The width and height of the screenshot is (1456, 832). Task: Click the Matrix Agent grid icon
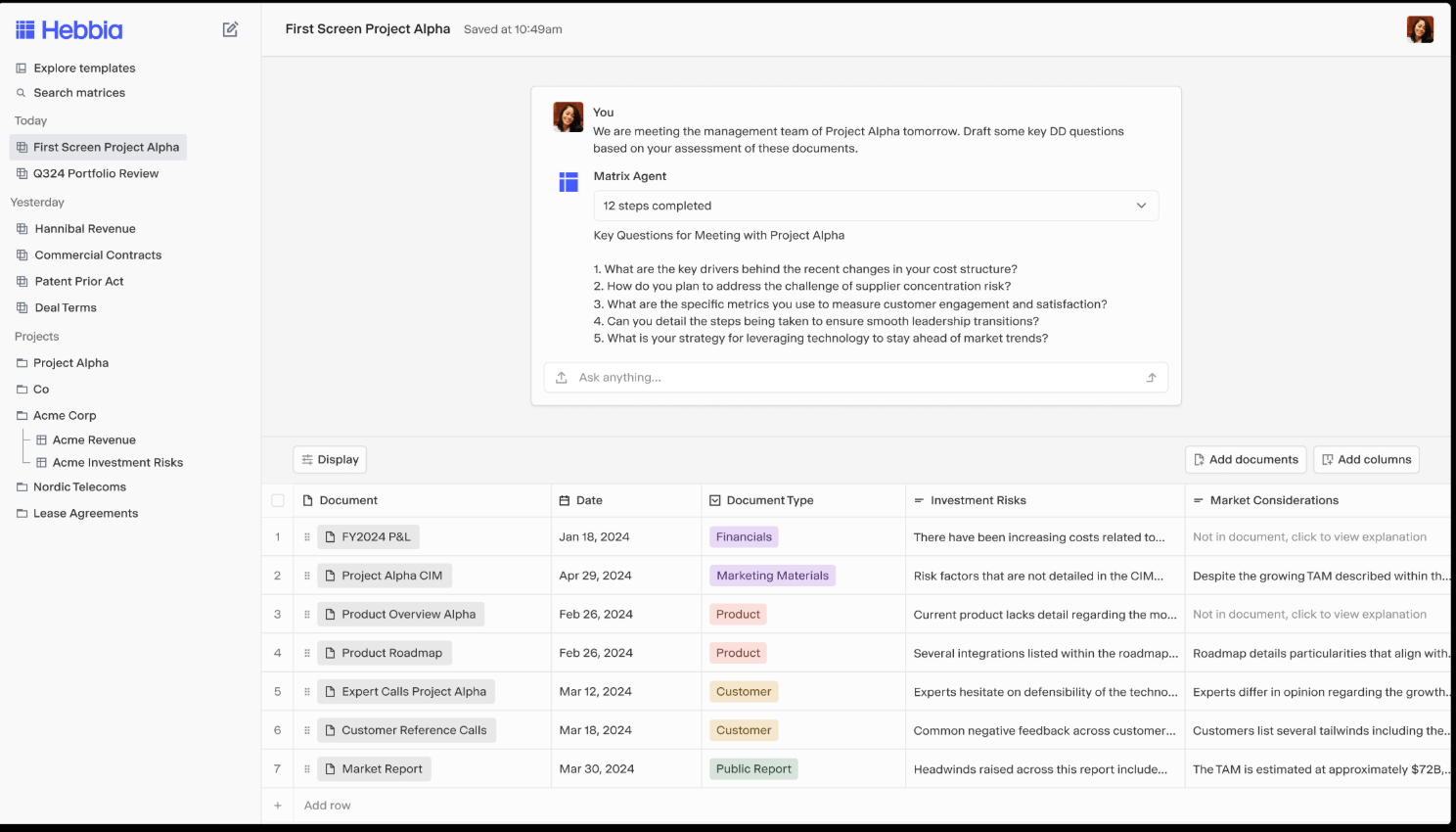[569, 182]
